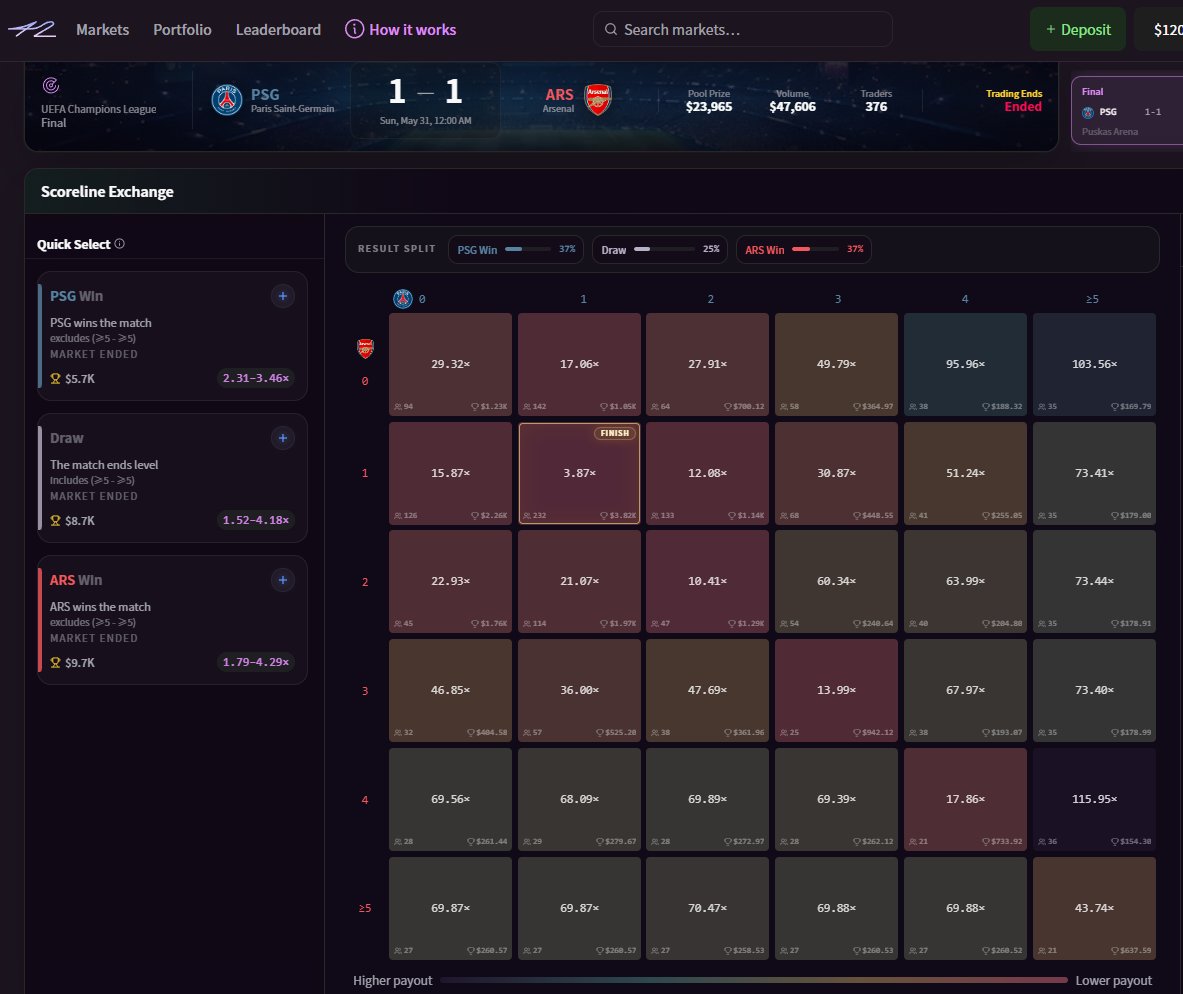Click the PSG club crest in match header
The height and width of the screenshot is (994, 1183).
click(x=226, y=100)
